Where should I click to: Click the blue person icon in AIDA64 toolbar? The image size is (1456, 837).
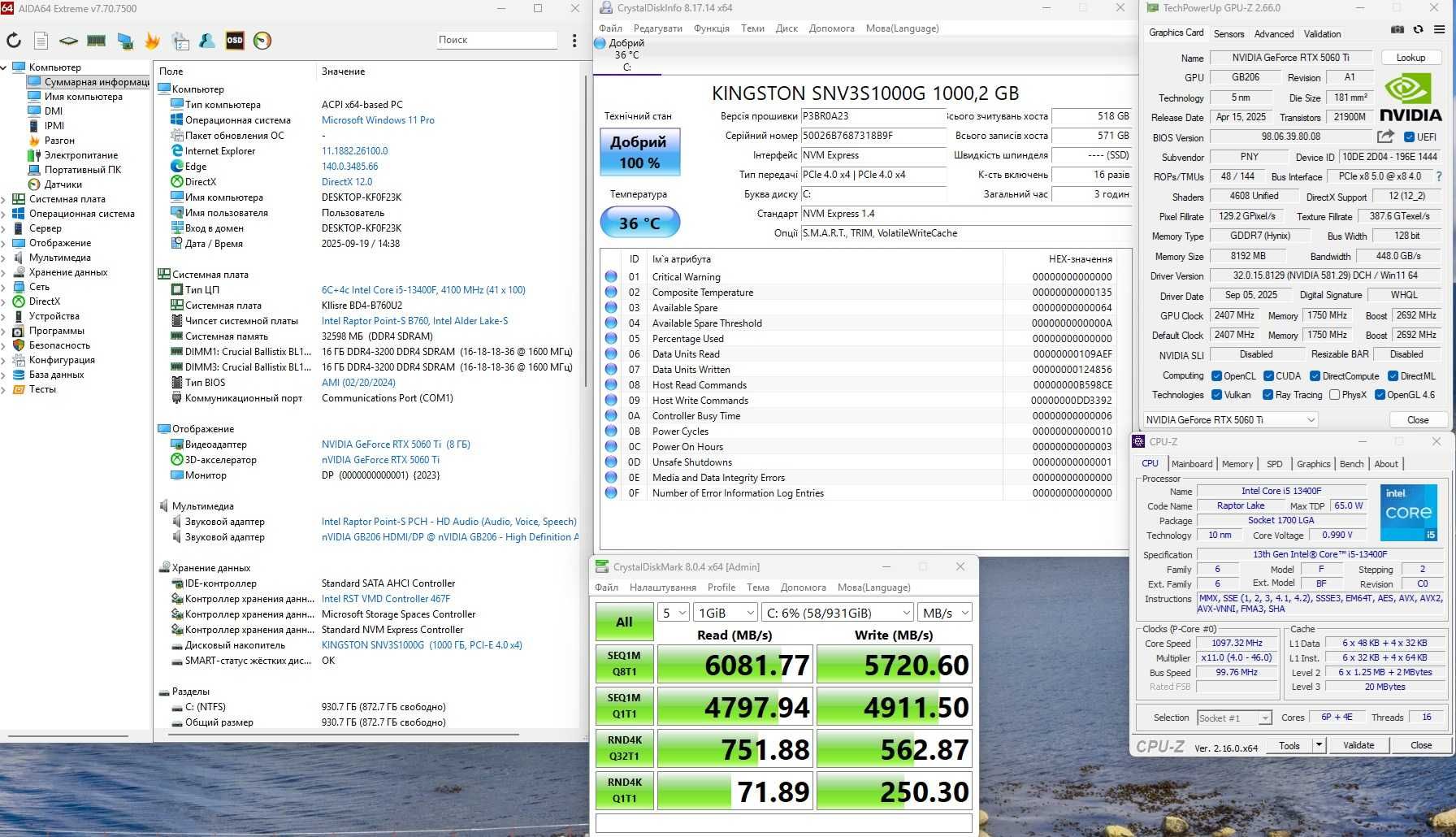(207, 41)
